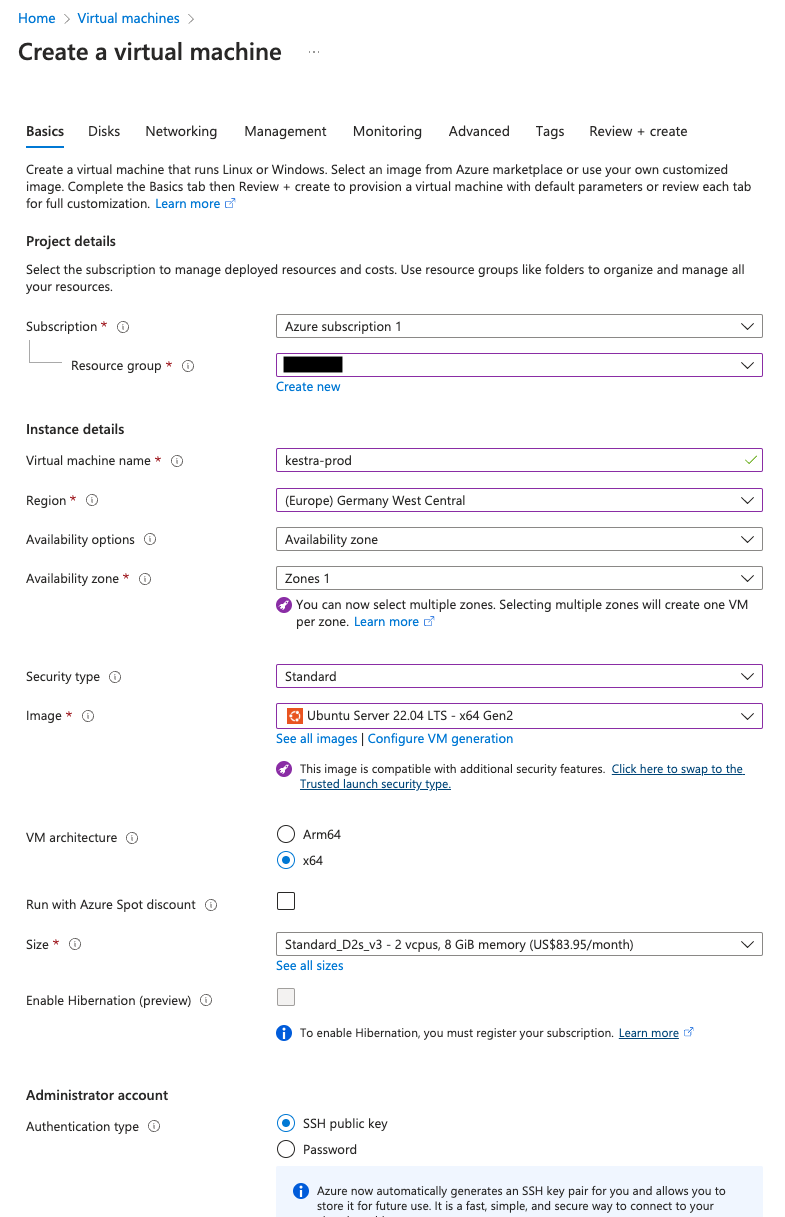The height and width of the screenshot is (1217, 785).
Task: Choose Password authentication type
Action: [286, 1149]
